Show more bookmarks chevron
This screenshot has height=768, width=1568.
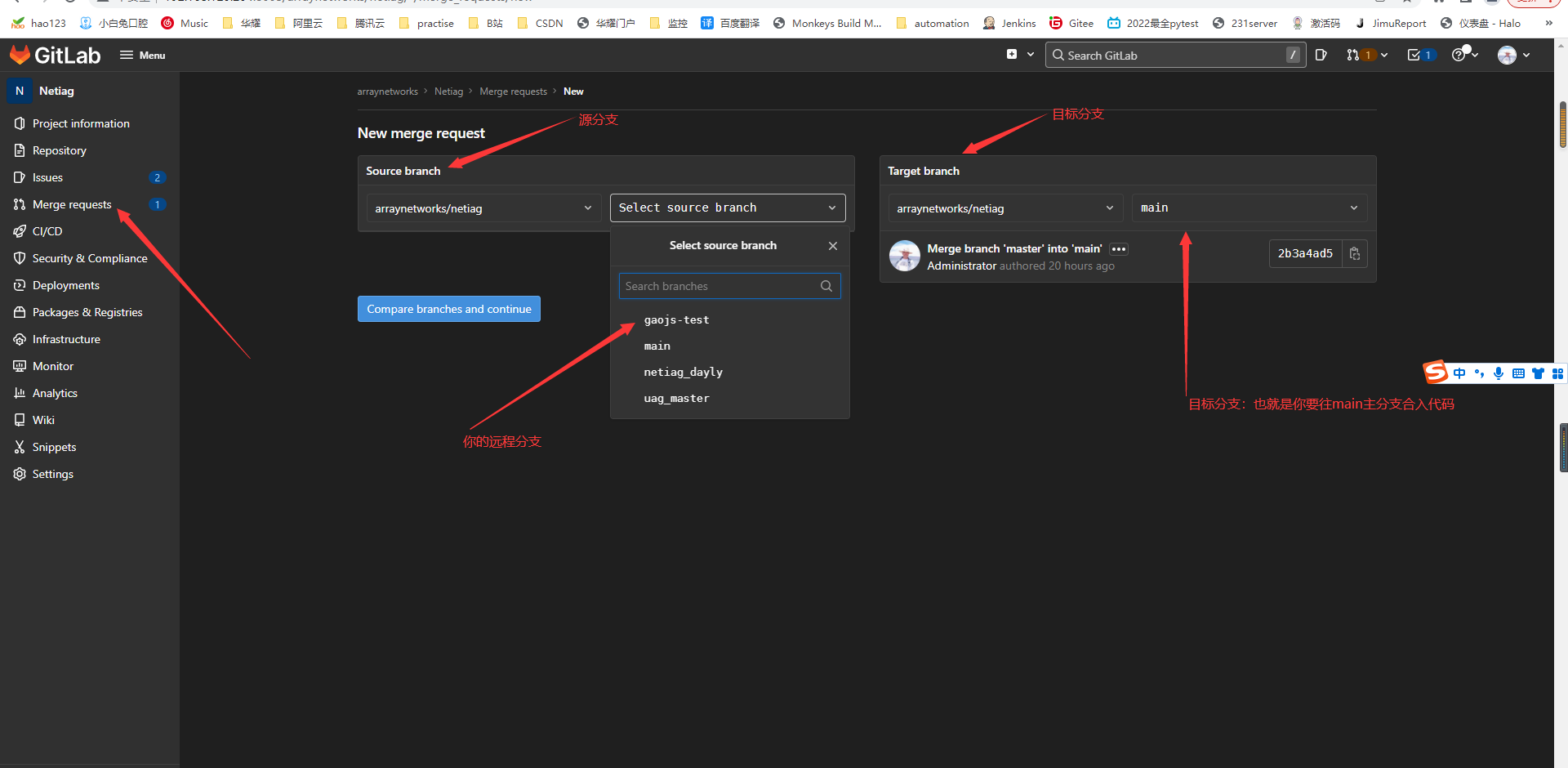click(1549, 23)
